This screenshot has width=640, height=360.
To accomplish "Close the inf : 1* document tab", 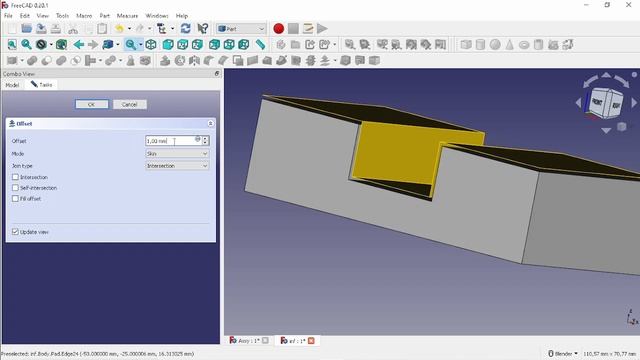I will [x=311, y=340].
